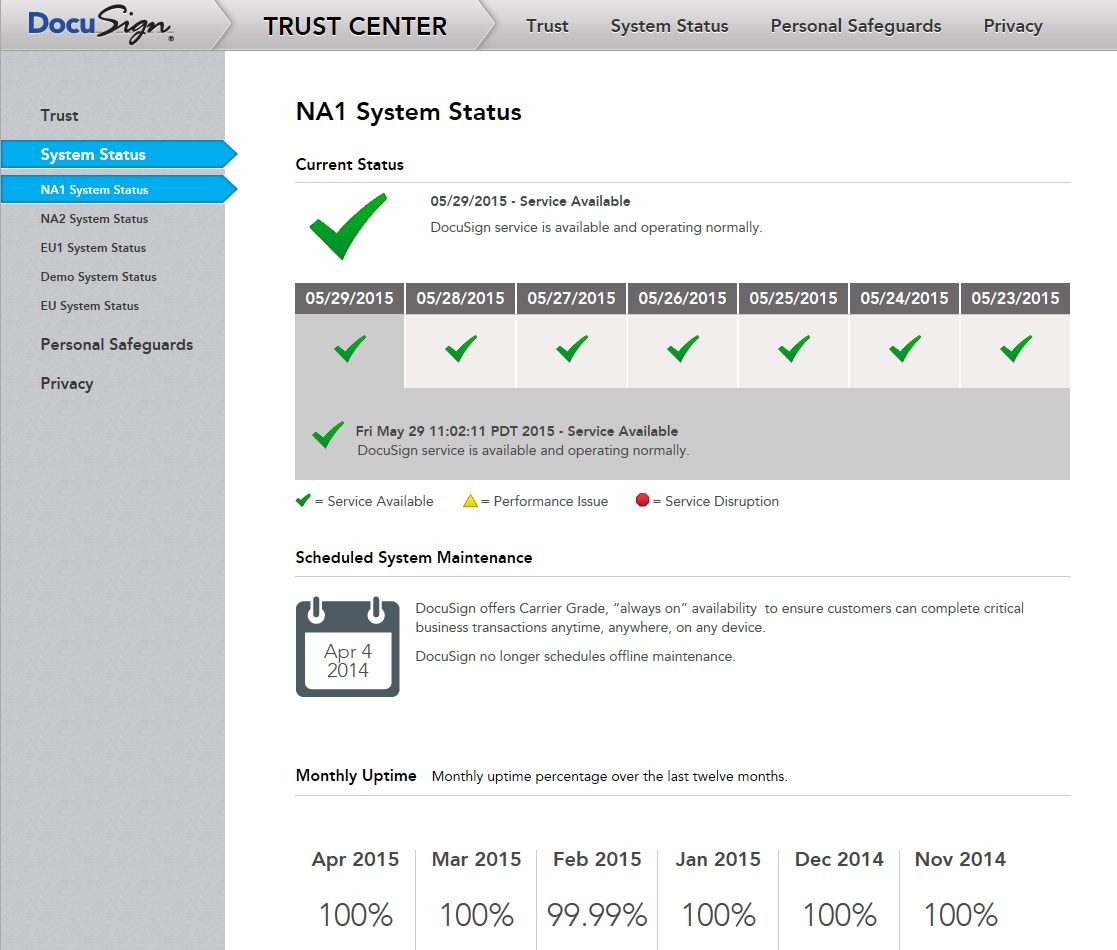Open Personal Safeguards in the top navigation
Viewport: 1117px width, 950px height.
856,26
